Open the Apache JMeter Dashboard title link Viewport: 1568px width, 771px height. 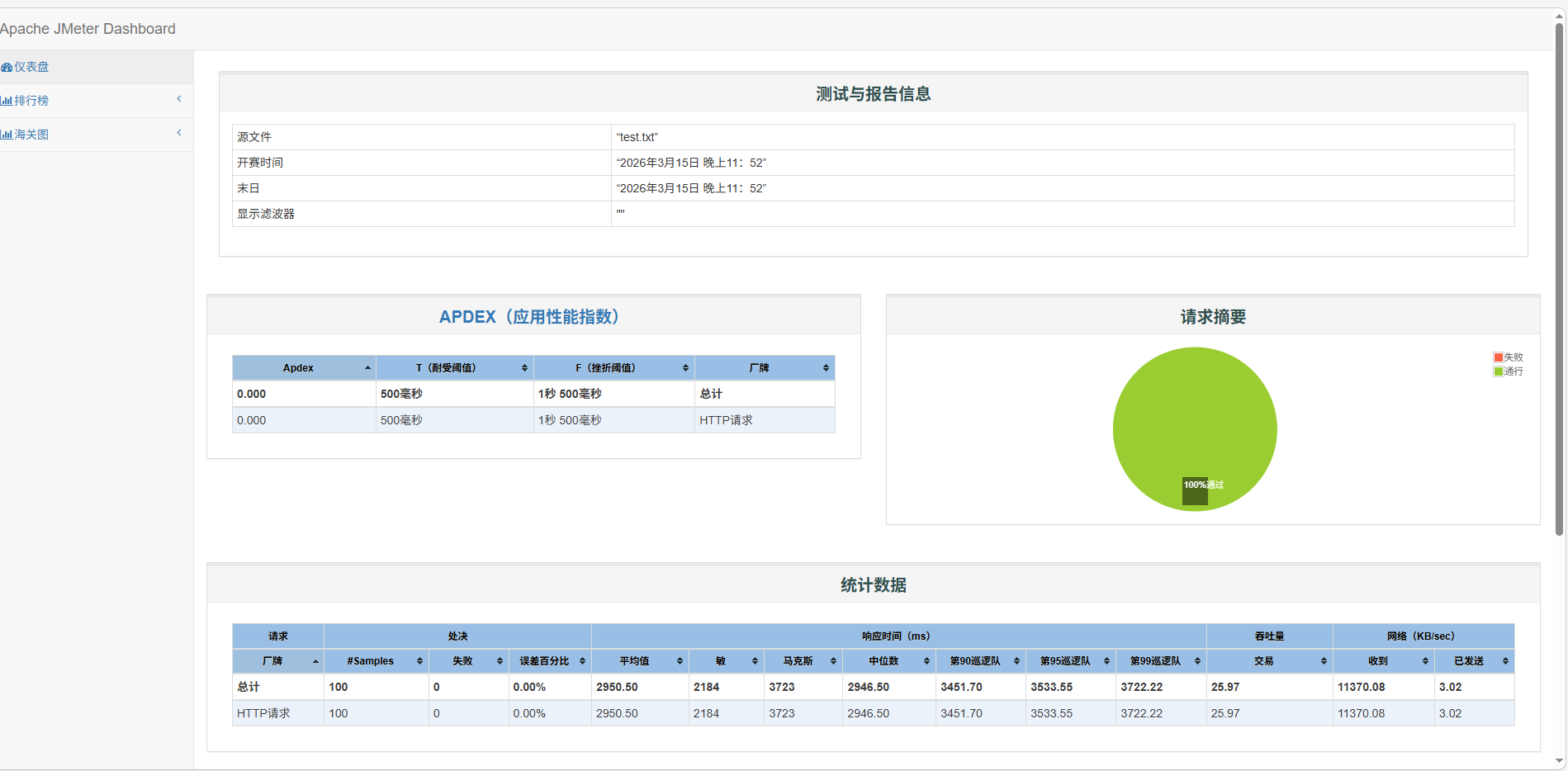tap(88, 29)
